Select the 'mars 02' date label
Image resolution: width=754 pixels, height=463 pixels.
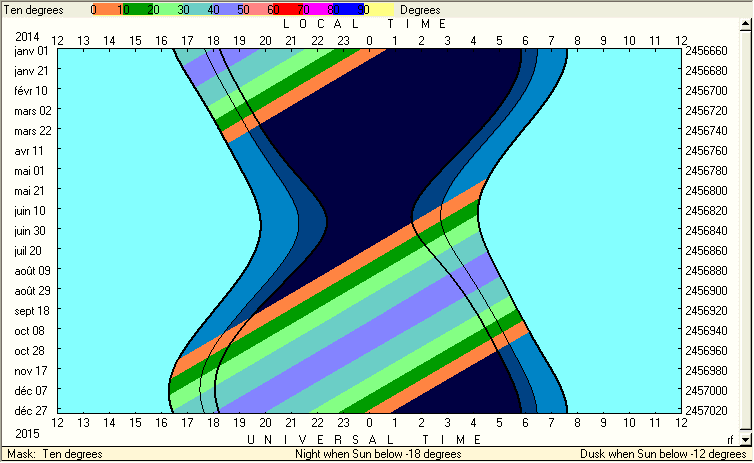tap(33, 111)
